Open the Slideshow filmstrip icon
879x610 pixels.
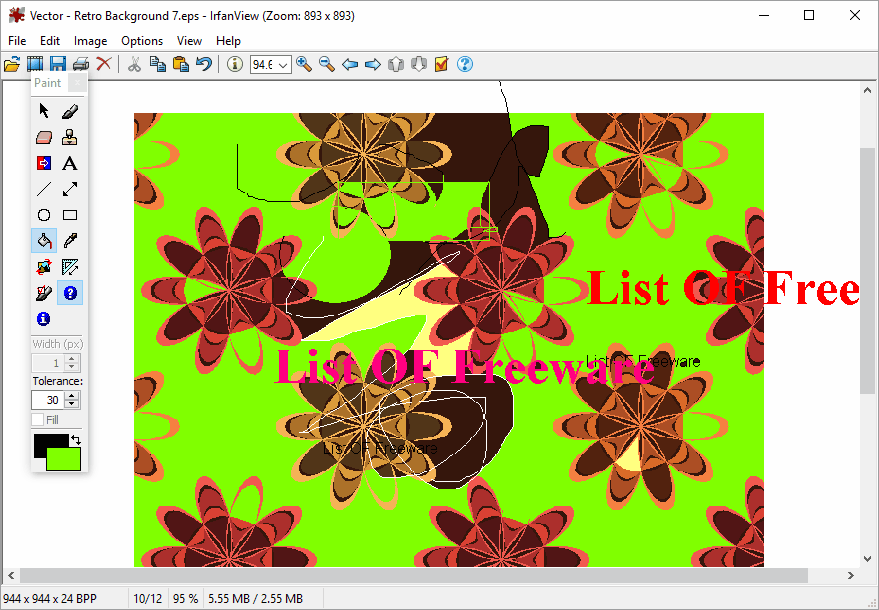tap(35, 64)
